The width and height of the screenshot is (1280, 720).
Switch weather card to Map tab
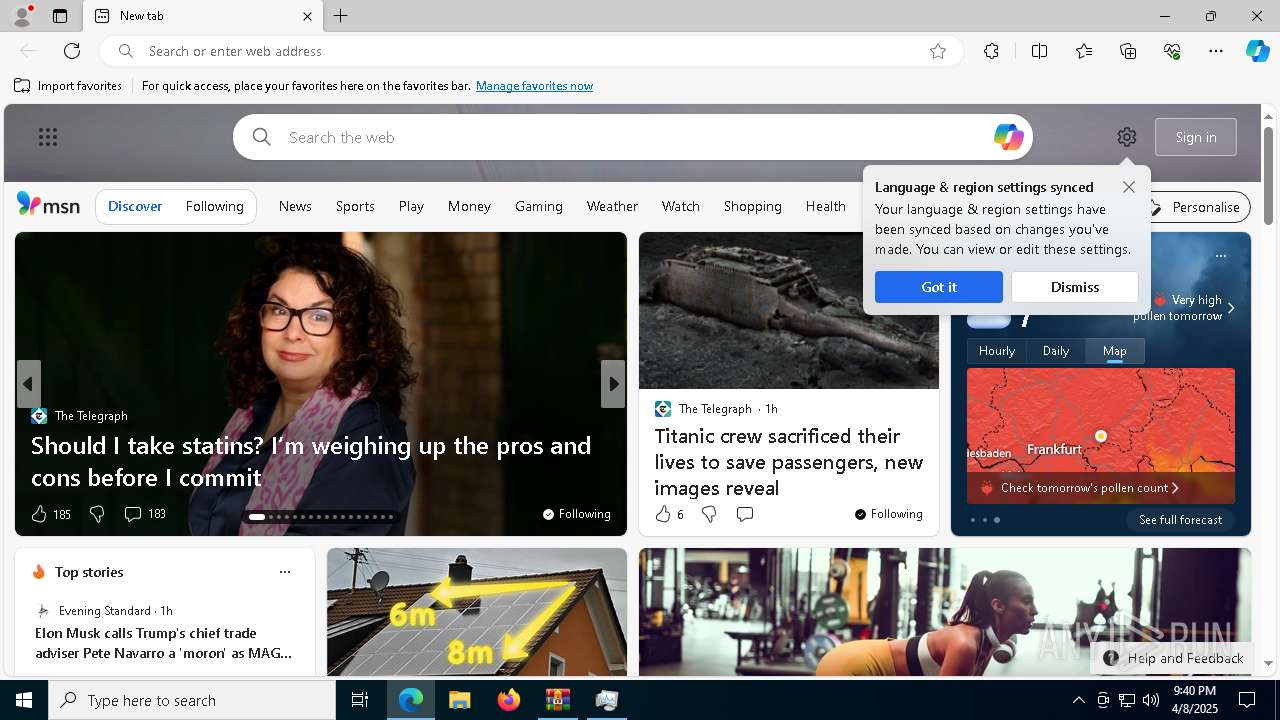[x=1115, y=351]
